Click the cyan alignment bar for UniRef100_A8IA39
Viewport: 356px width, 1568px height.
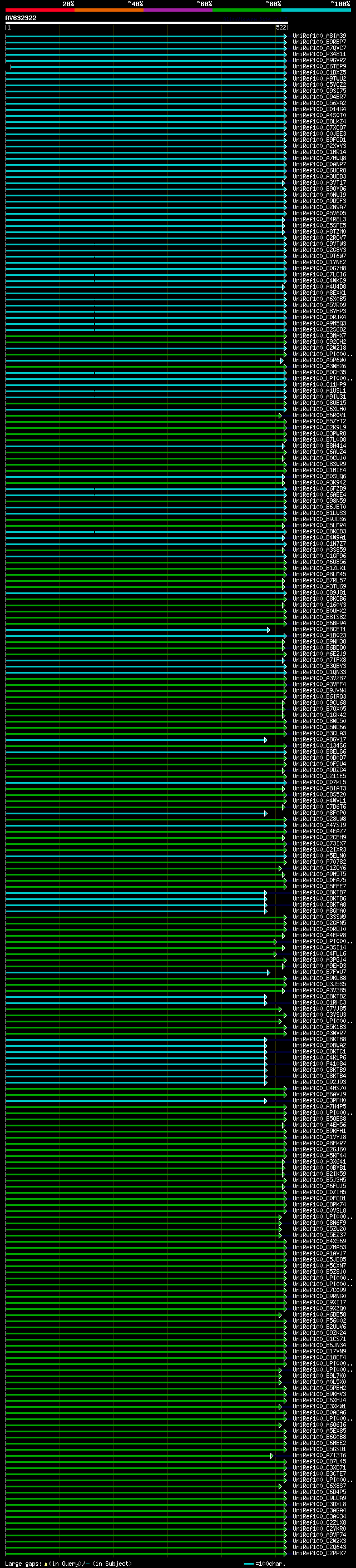[x=146, y=36]
